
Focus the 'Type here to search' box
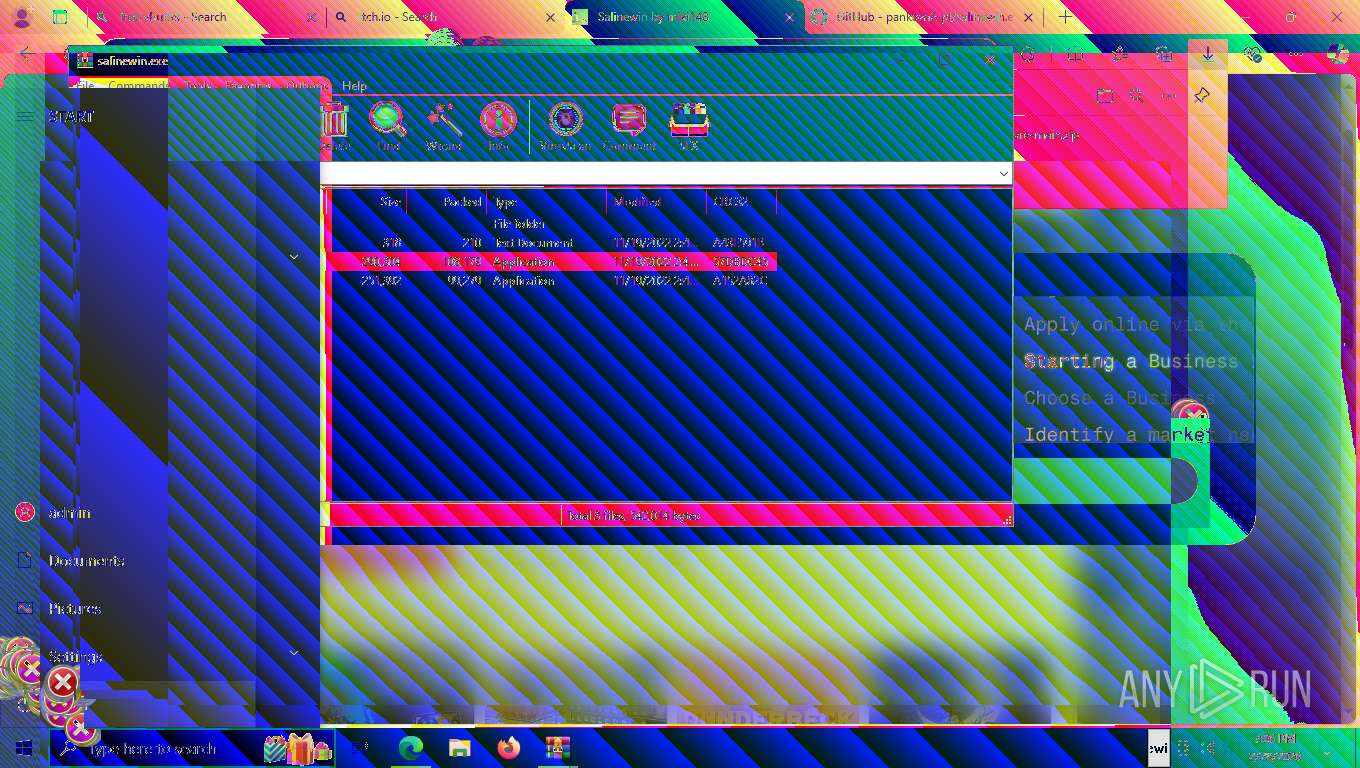click(x=192, y=748)
